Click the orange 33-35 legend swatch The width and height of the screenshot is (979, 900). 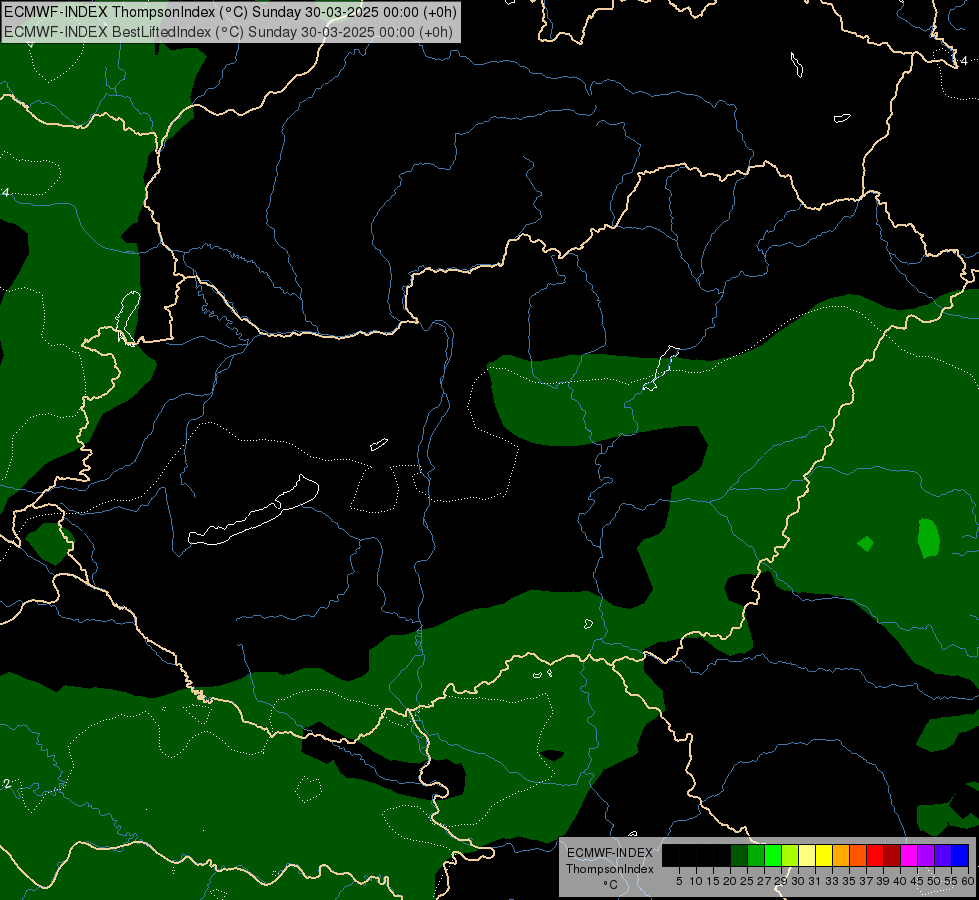coord(841,855)
